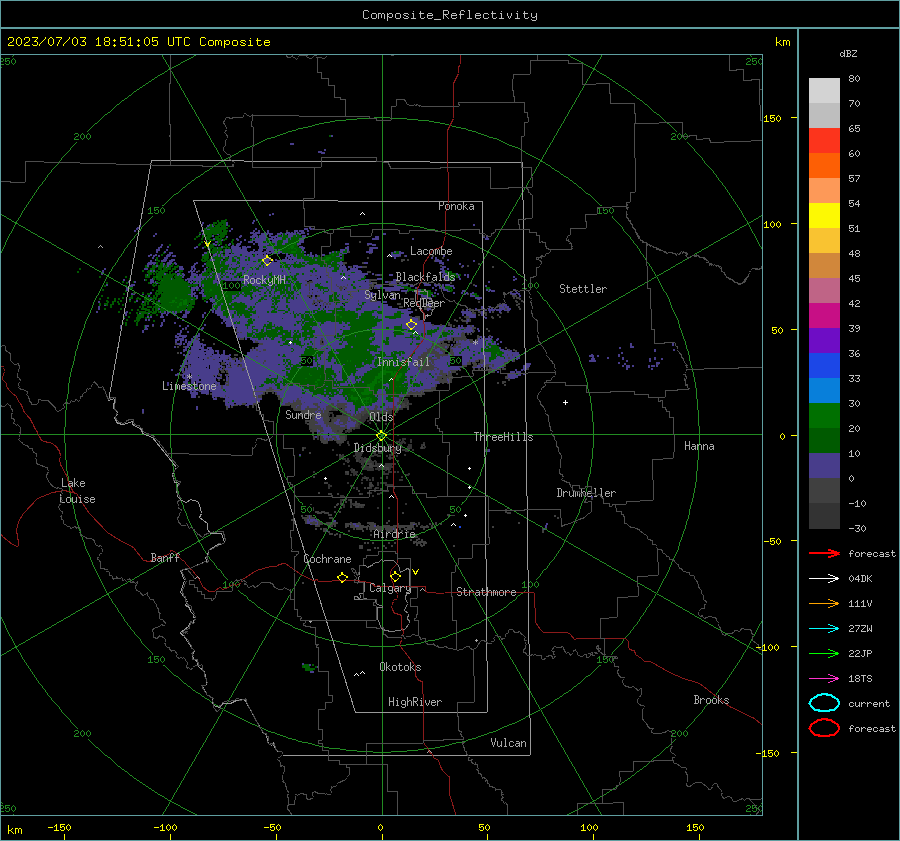Click the Sundre city label

coord(303,414)
